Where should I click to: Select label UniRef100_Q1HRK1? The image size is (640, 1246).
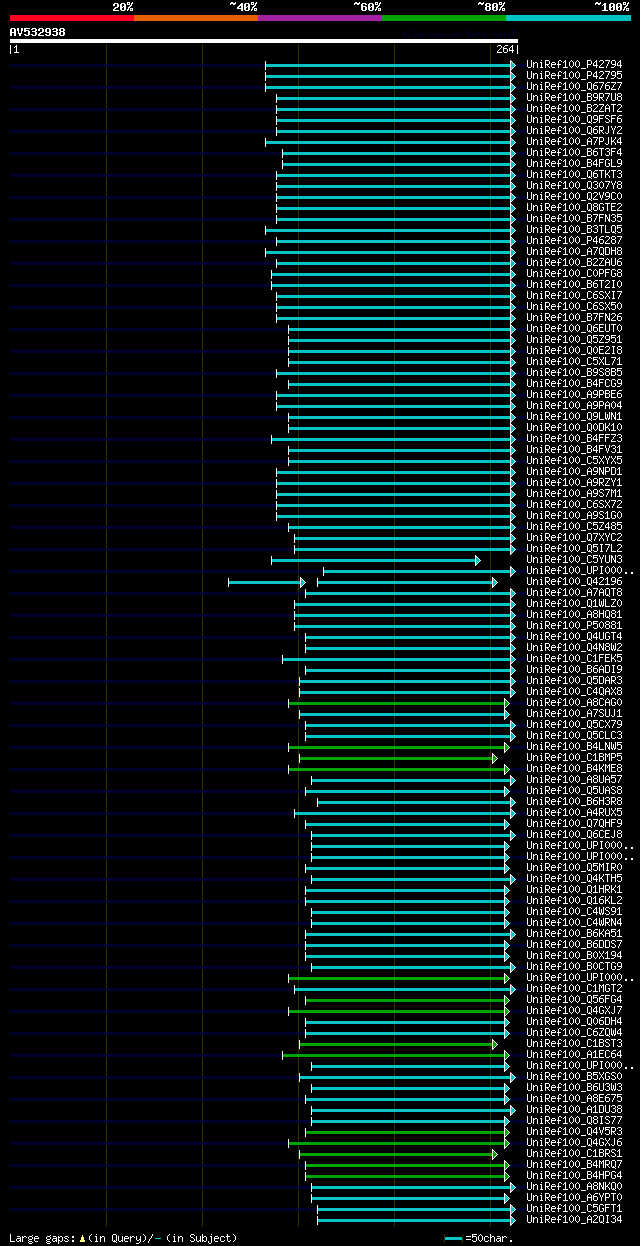pos(574,890)
